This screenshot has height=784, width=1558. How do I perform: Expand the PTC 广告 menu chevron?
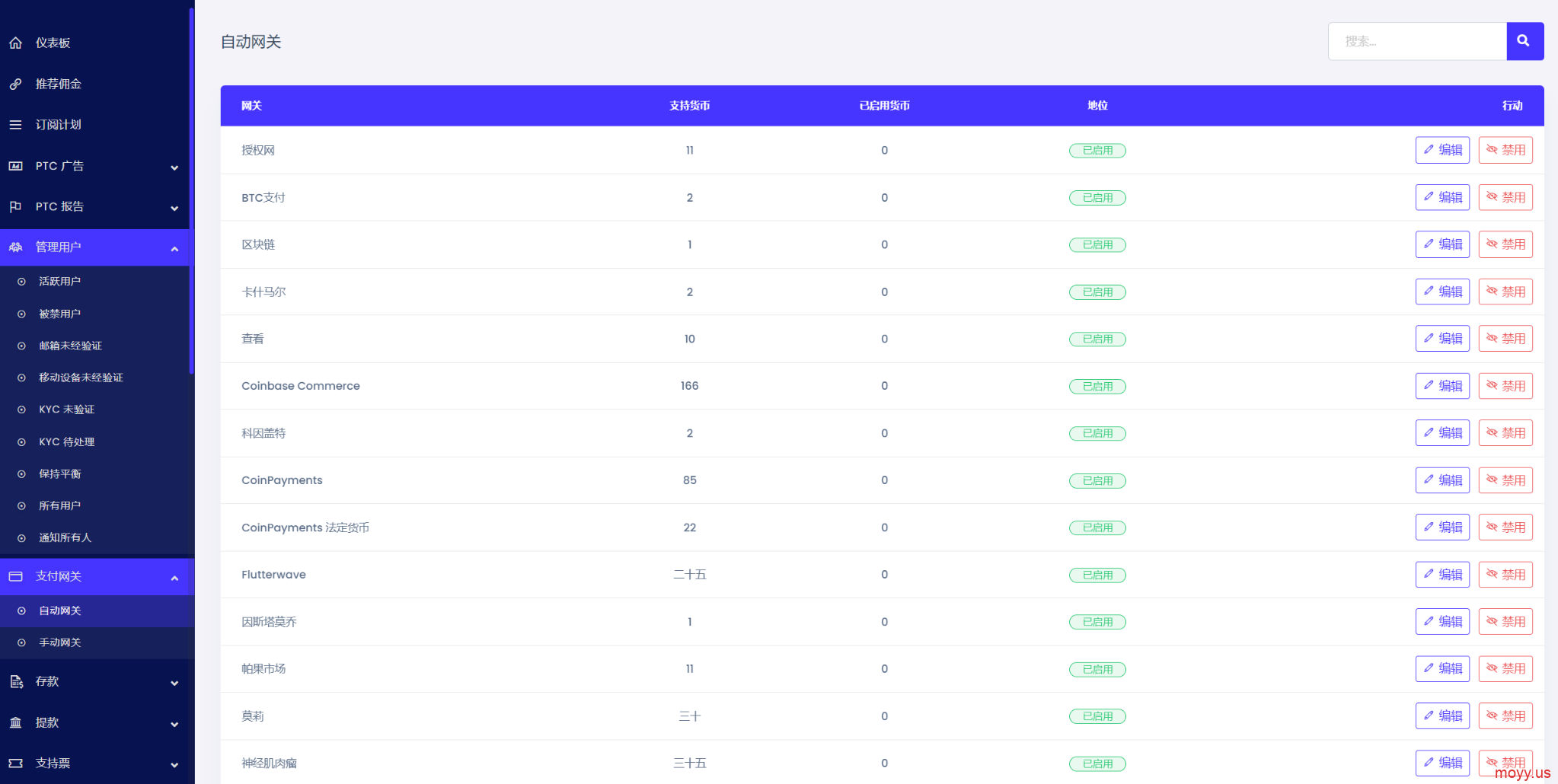coord(174,167)
